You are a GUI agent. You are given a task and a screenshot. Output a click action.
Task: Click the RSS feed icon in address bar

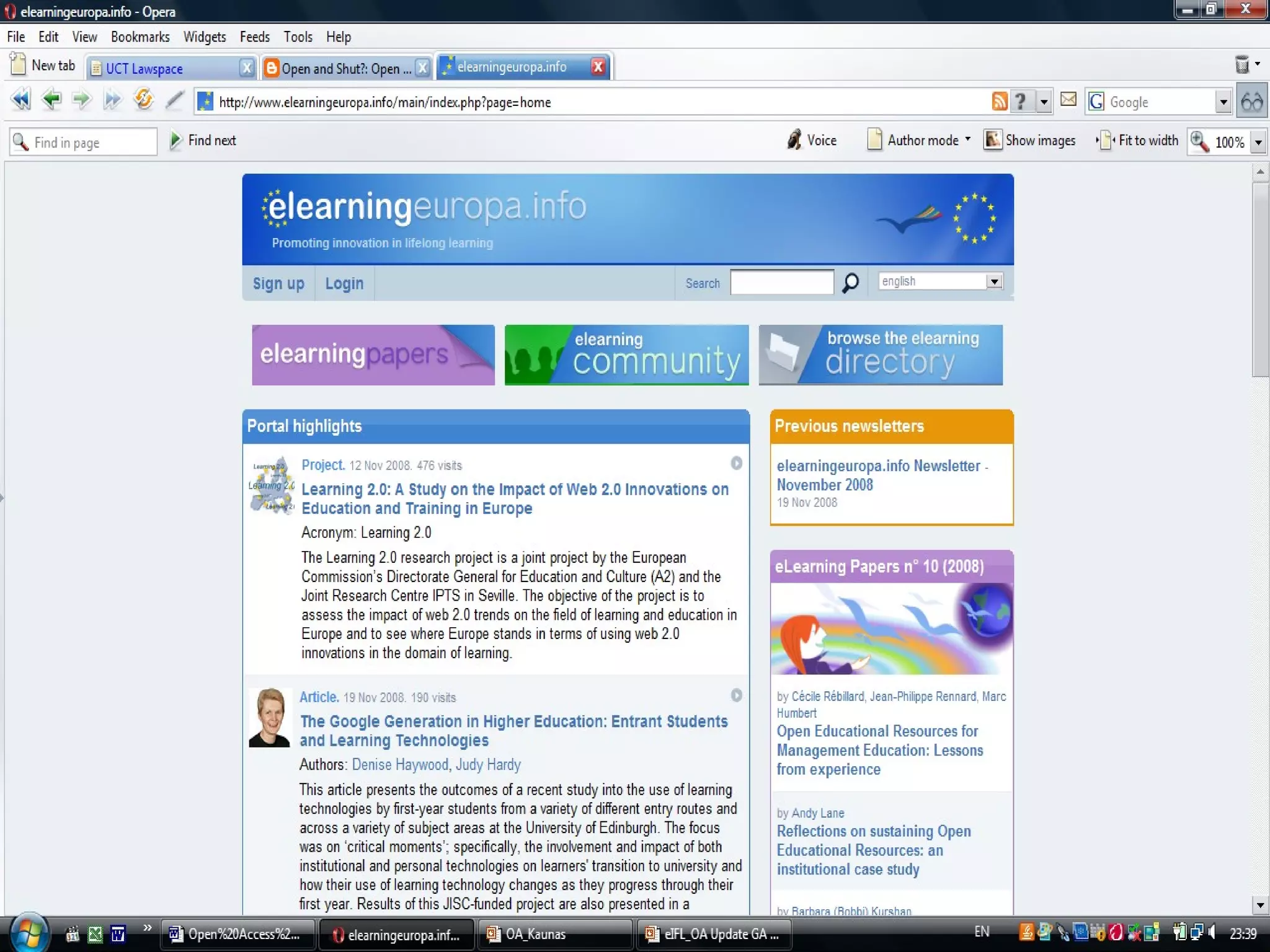pyautogui.click(x=999, y=101)
